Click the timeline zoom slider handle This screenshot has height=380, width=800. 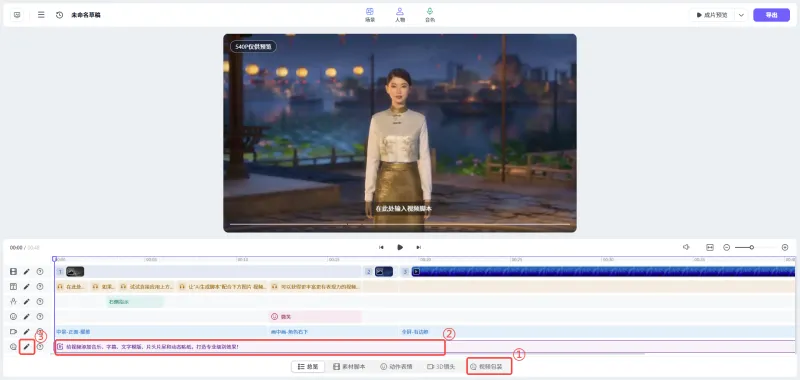pyautogui.click(x=752, y=247)
